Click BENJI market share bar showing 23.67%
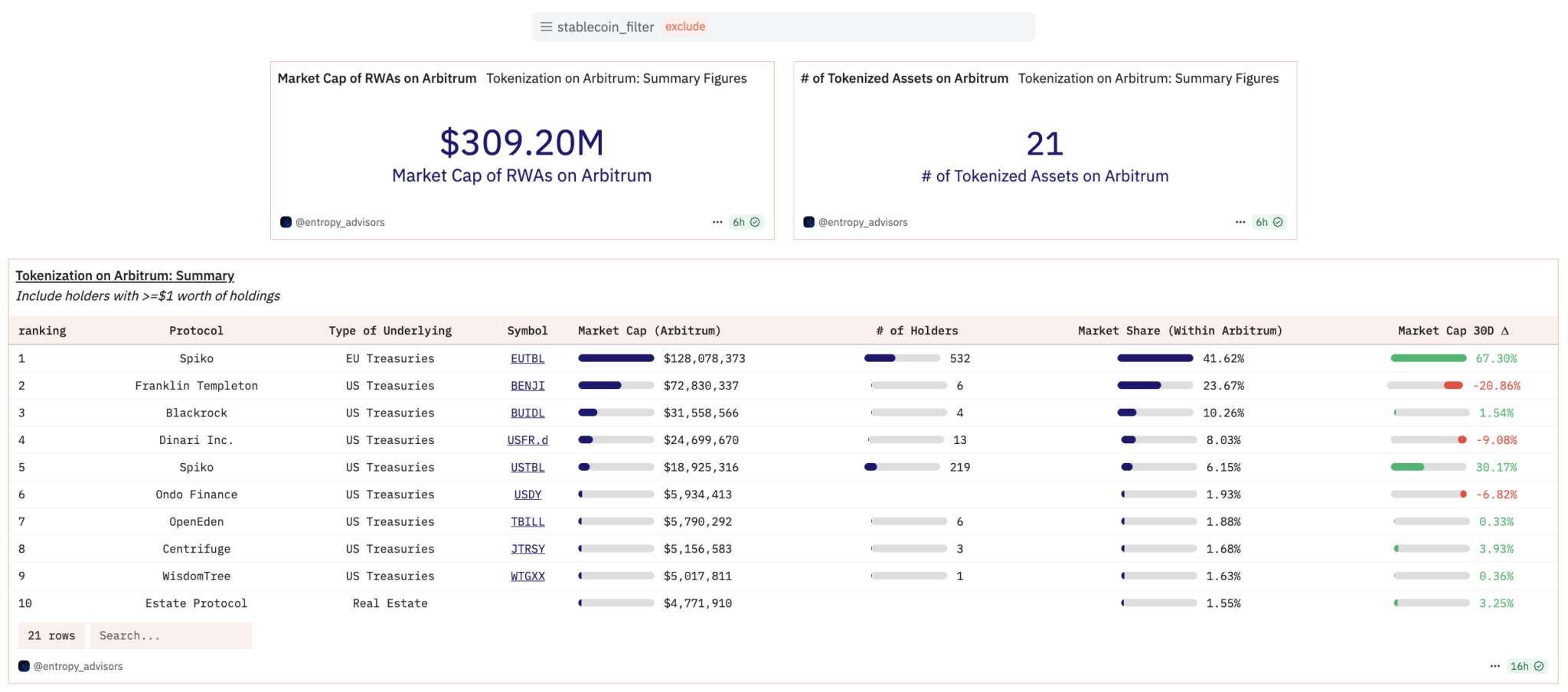 (x=1155, y=386)
